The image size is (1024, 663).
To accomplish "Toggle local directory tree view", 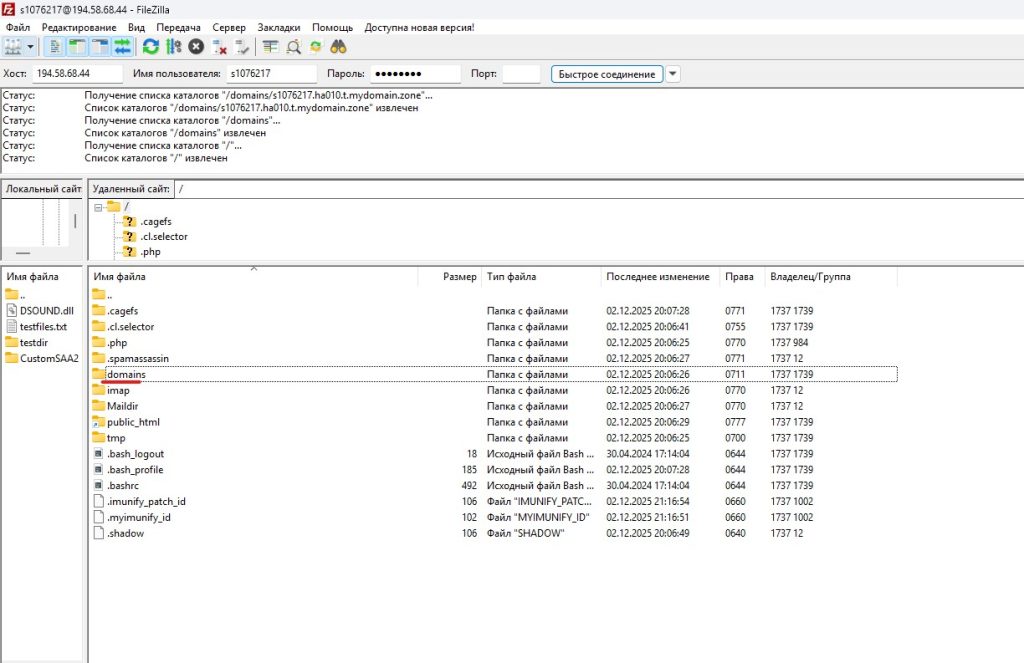I will [x=77, y=47].
